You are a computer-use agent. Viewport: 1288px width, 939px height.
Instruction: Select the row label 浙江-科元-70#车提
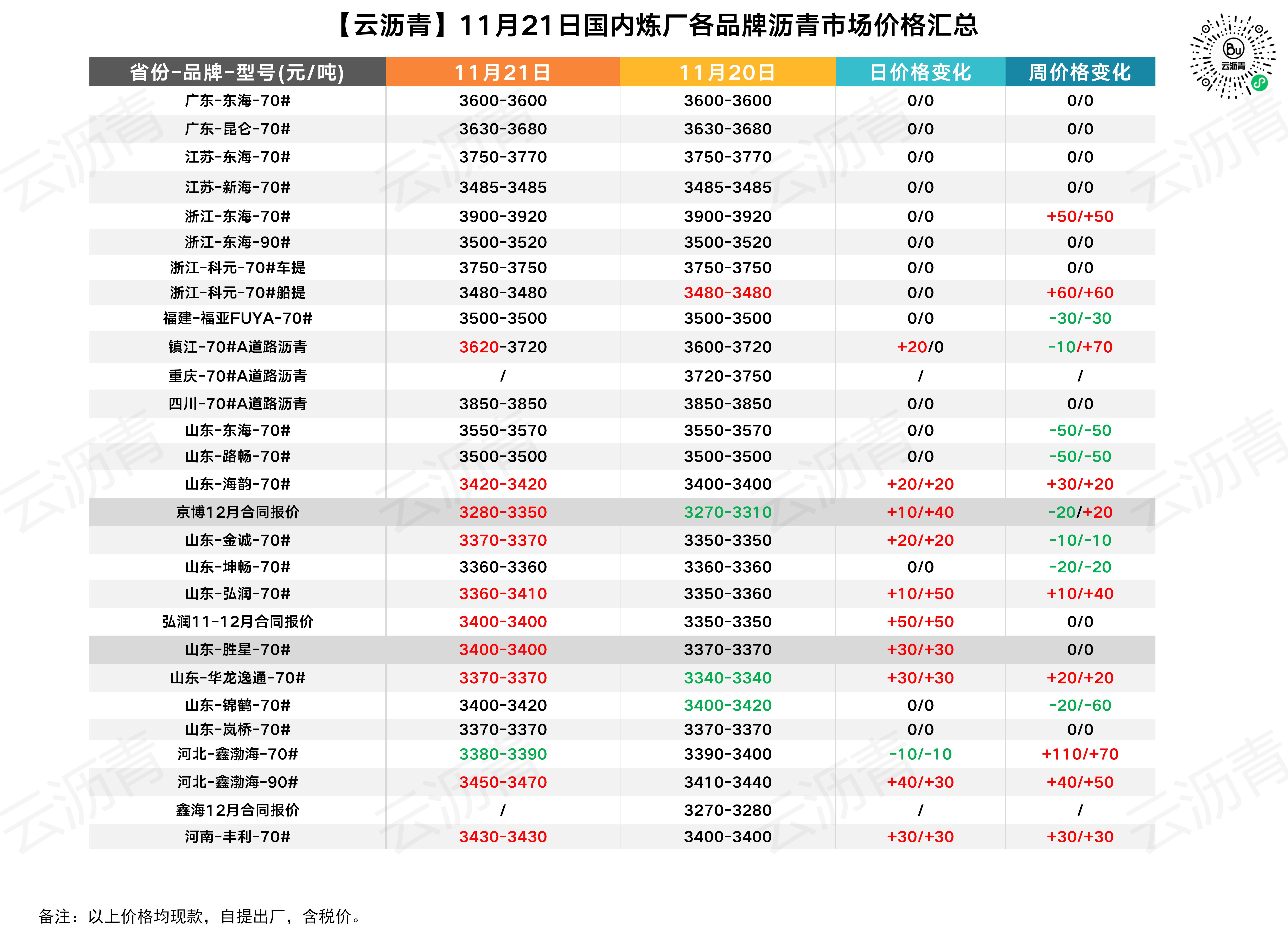pyautogui.click(x=237, y=268)
